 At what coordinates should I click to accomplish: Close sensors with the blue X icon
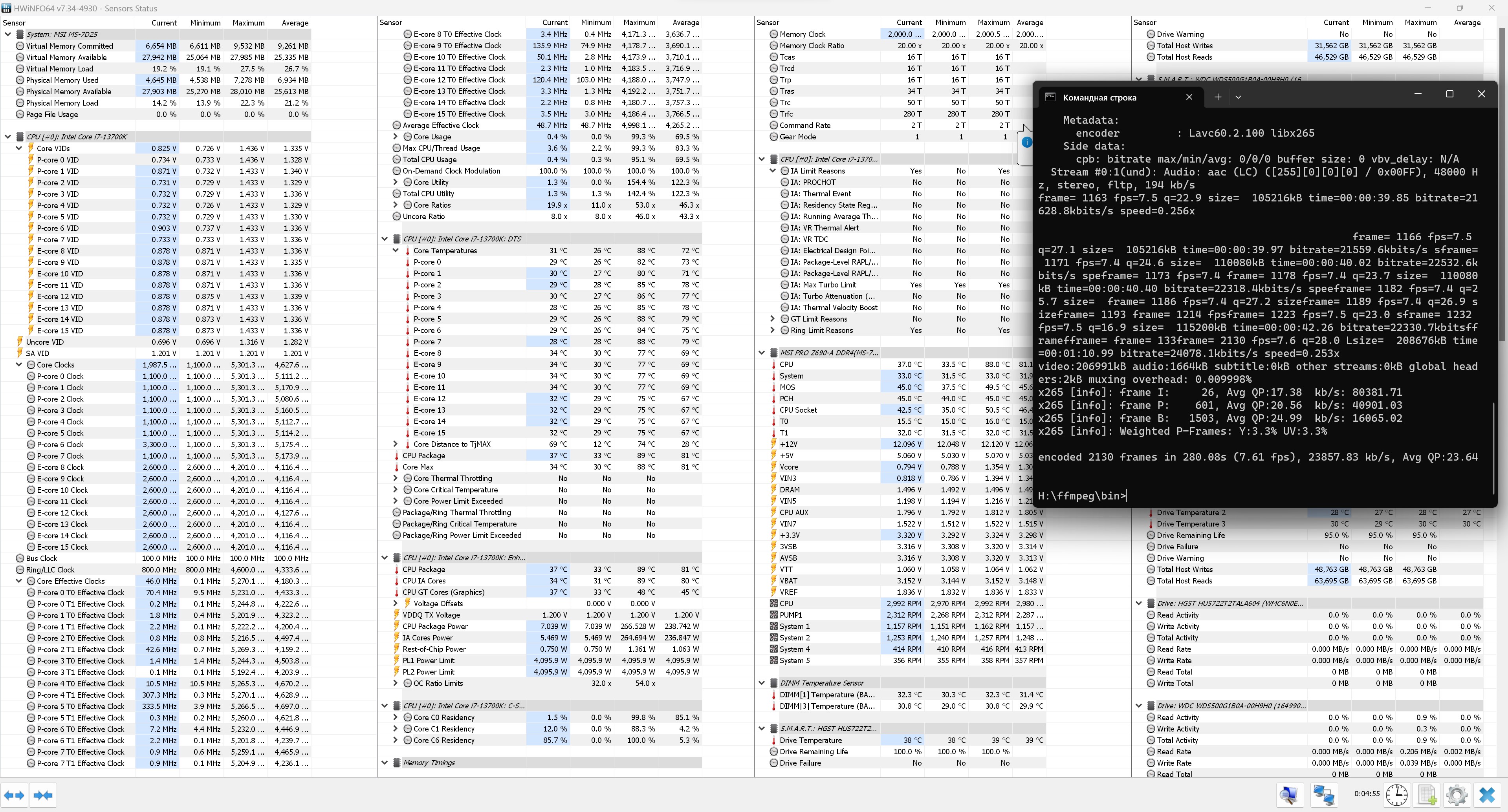(1487, 795)
